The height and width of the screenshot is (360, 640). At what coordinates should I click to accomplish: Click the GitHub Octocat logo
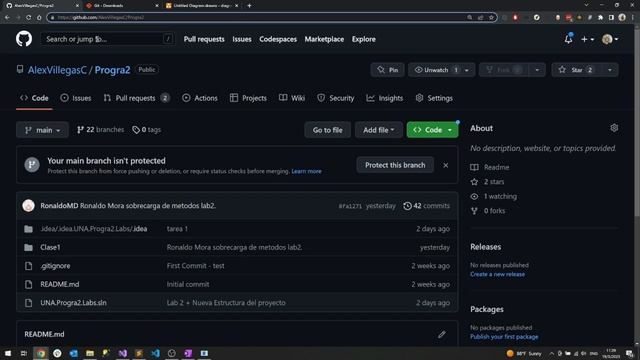pos(24,39)
